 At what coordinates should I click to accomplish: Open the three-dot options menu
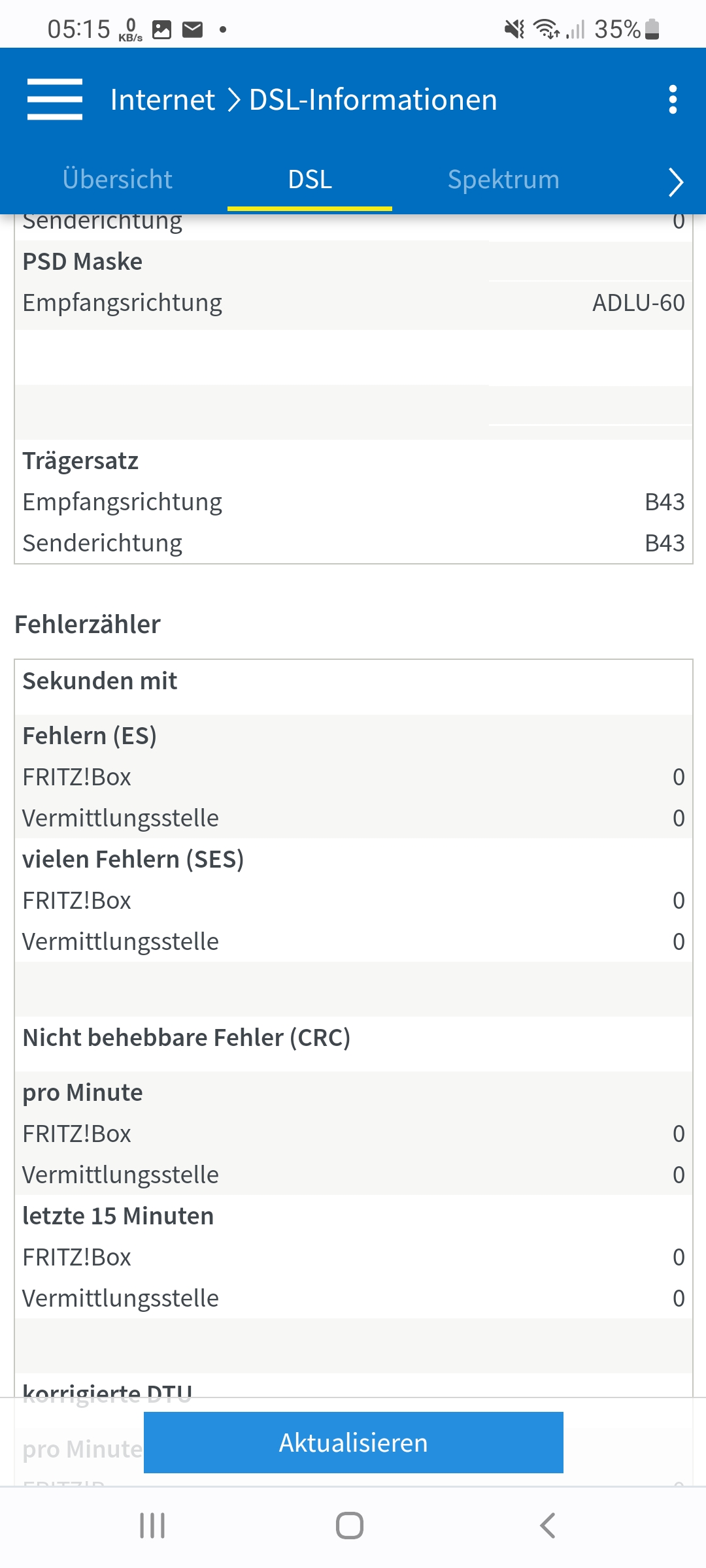click(673, 99)
